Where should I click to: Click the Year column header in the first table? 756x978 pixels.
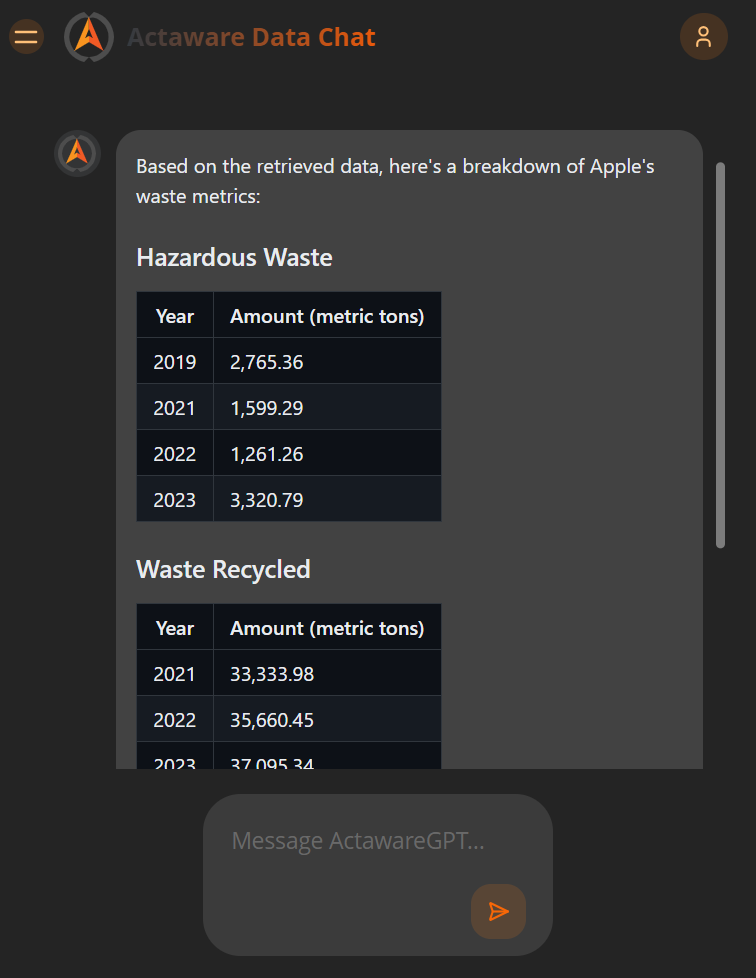174,315
